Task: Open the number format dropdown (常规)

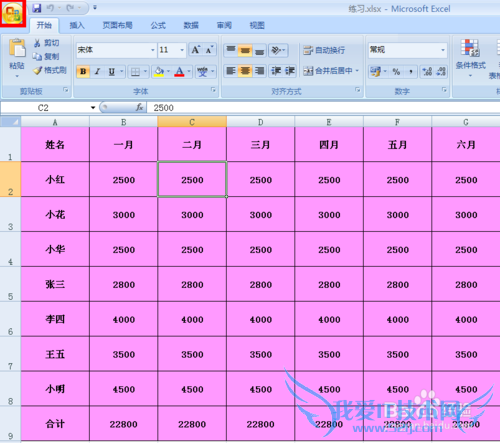Action: pyautogui.click(x=443, y=50)
